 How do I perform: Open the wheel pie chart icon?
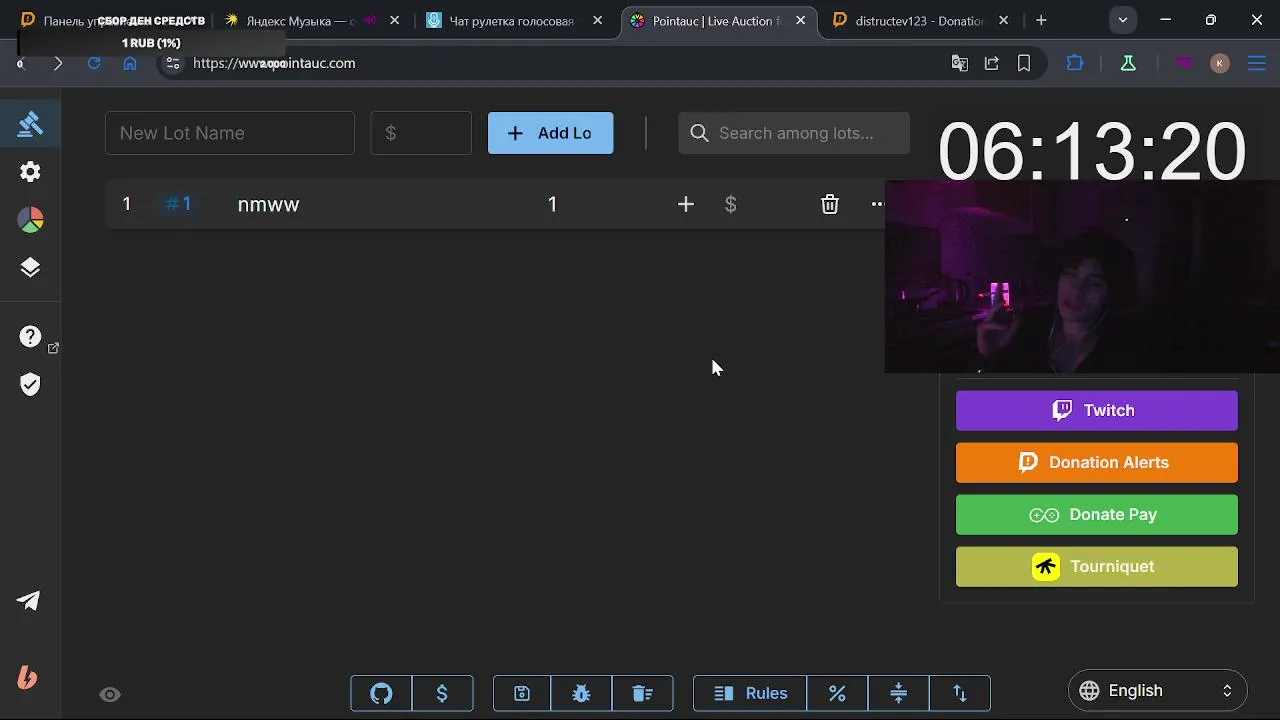pyautogui.click(x=30, y=220)
